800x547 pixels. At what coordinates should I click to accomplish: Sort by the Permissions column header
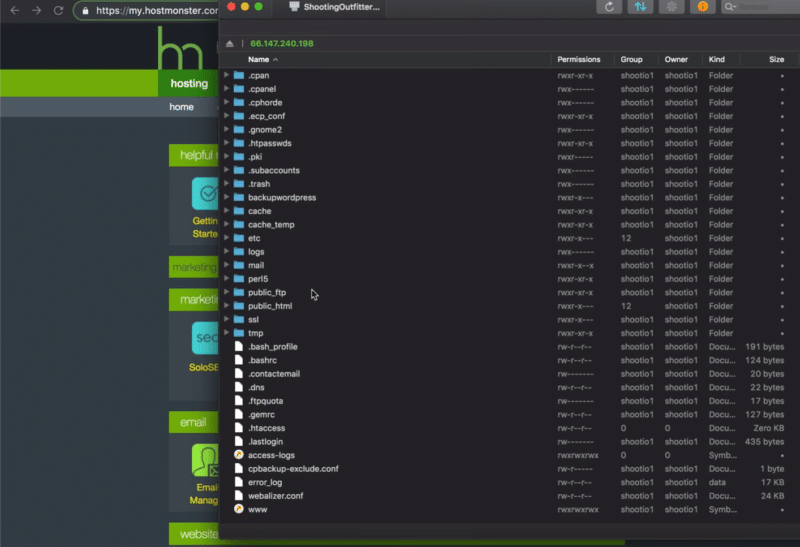point(579,60)
